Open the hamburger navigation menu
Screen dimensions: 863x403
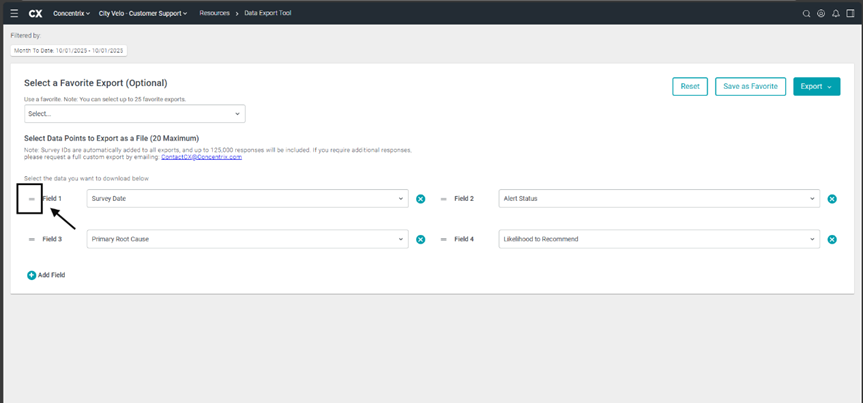(13, 13)
